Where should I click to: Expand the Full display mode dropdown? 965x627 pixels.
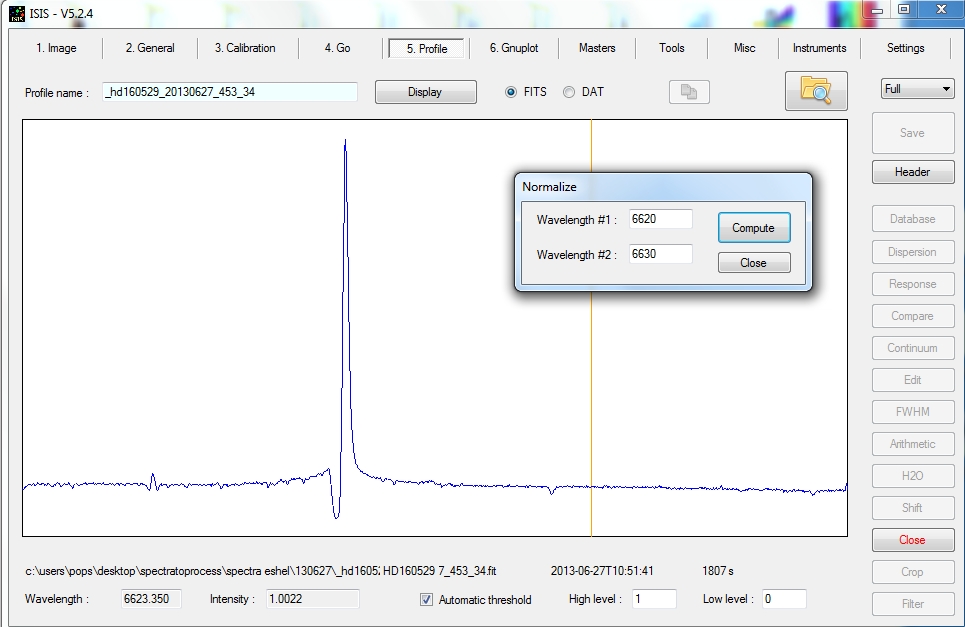917,89
